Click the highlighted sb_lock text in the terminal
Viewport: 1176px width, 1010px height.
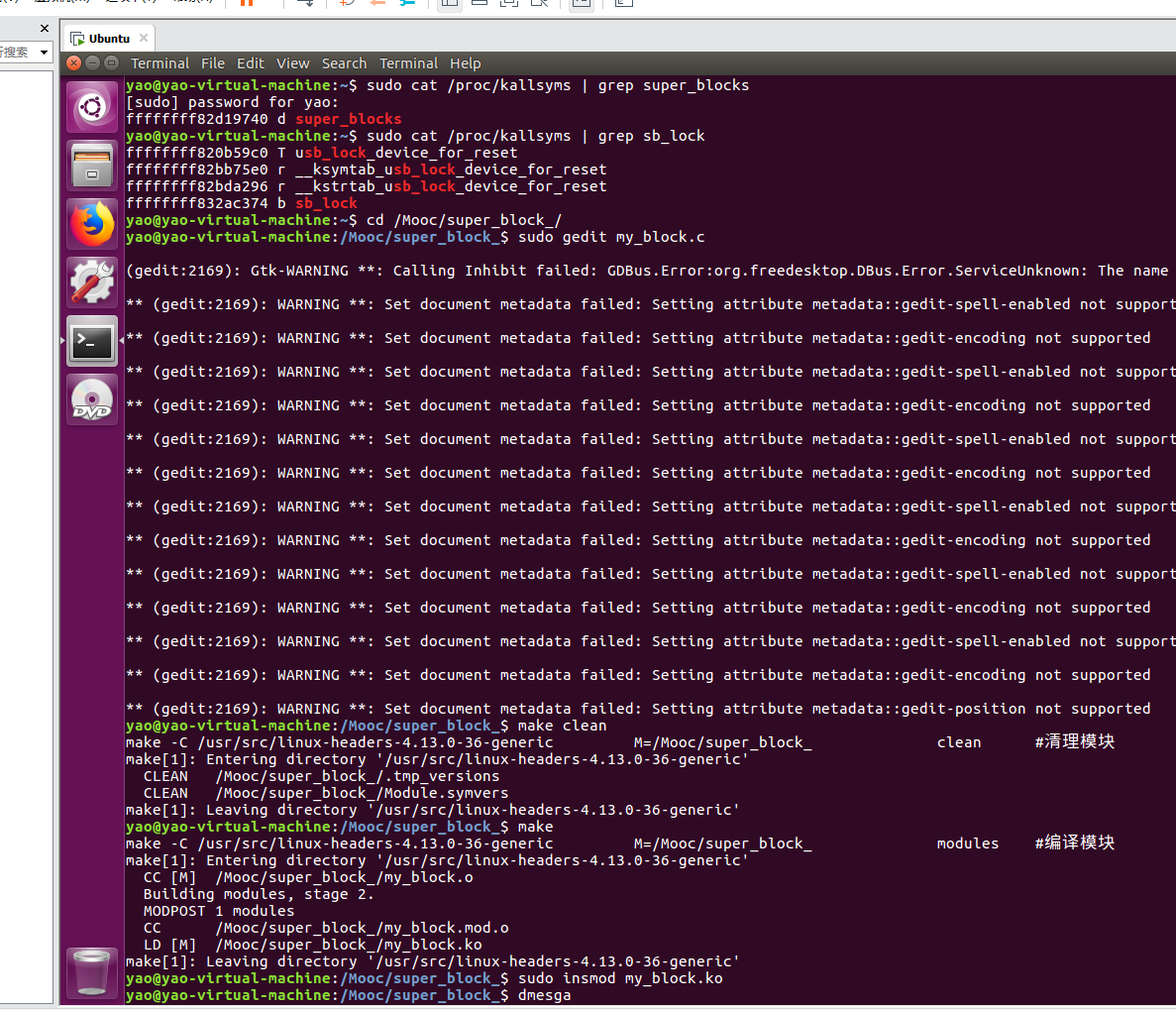pos(326,203)
